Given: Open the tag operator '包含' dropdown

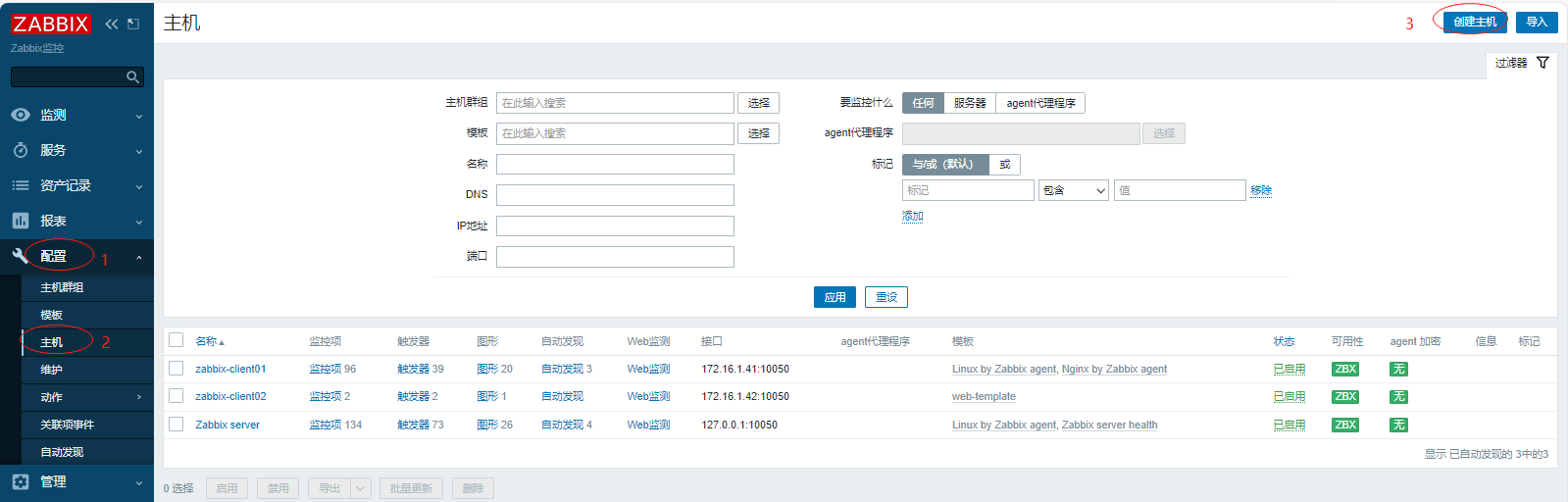Looking at the screenshot, I should (x=1073, y=190).
